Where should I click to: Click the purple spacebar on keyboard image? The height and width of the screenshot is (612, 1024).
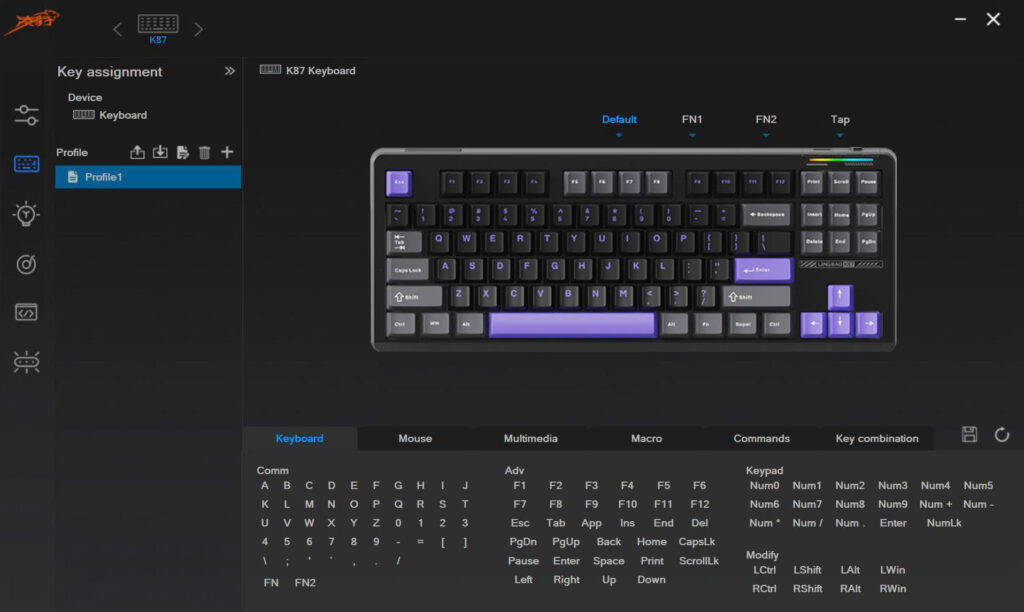[571, 325]
